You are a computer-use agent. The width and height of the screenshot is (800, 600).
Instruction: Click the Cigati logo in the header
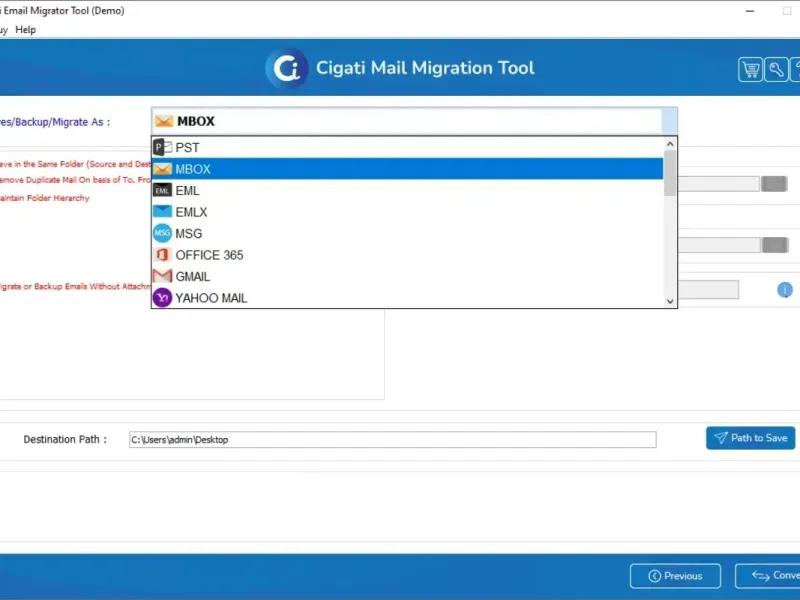click(x=287, y=68)
